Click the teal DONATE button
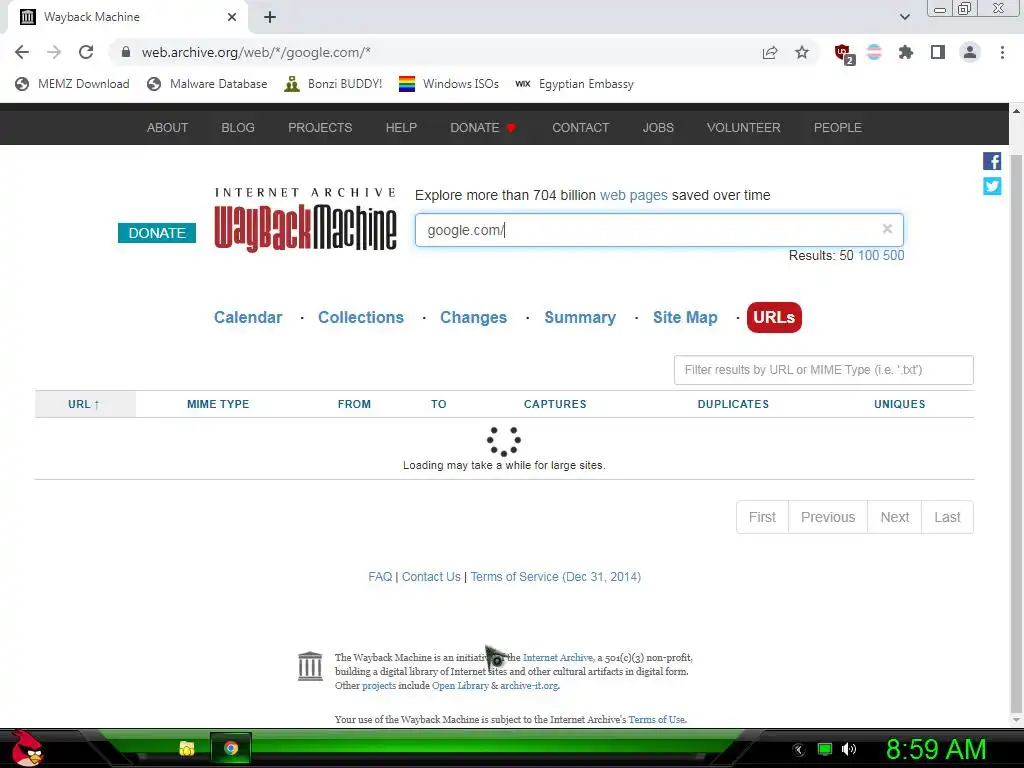Screen dimensions: 1024x768 pyautogui.click(x=157, y=233)
